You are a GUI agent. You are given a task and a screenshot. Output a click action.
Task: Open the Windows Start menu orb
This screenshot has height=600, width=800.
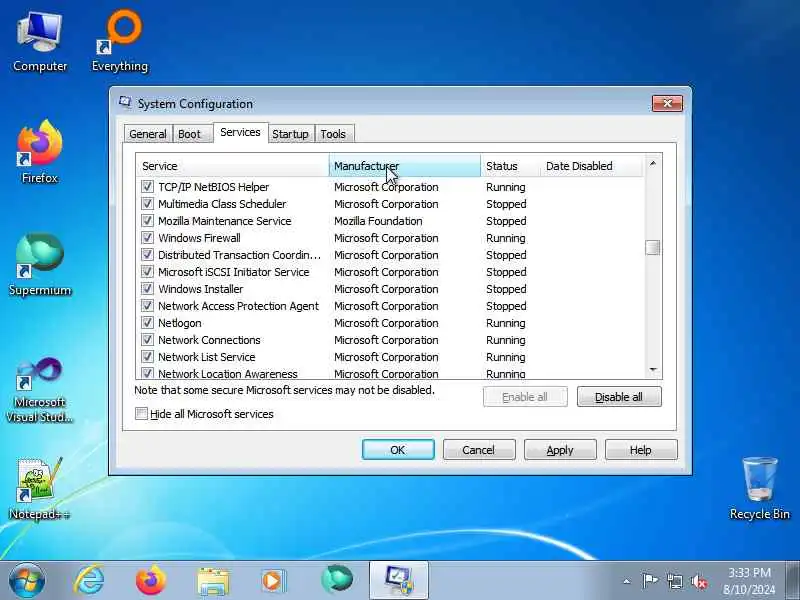click(27, 581)
